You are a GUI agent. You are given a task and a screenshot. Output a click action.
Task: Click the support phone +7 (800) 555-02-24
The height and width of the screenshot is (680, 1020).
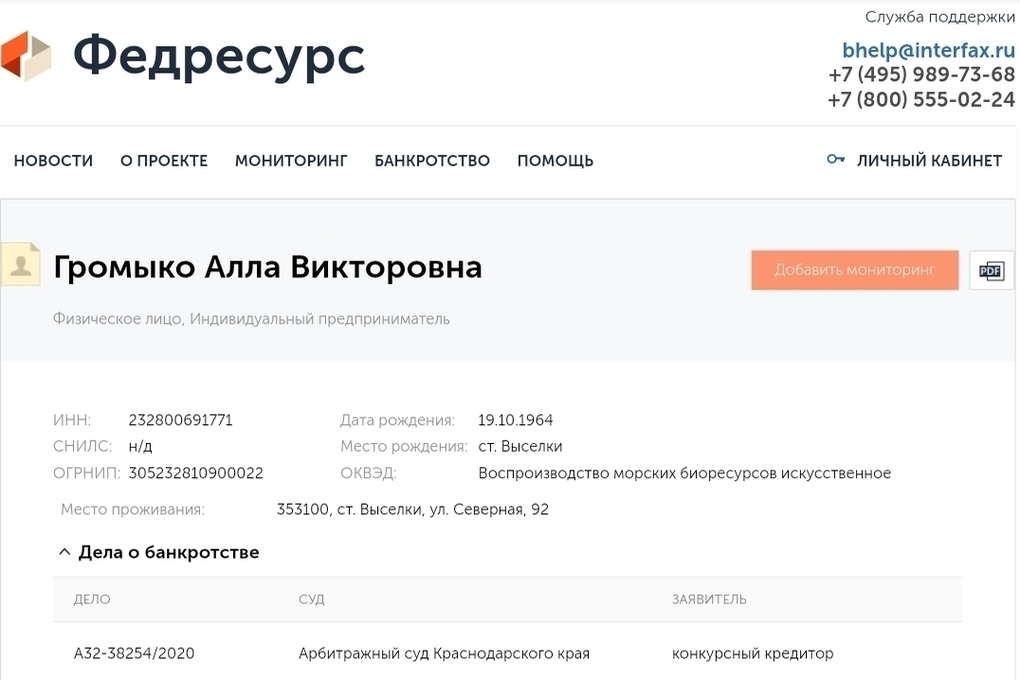[x=921, y=100]
